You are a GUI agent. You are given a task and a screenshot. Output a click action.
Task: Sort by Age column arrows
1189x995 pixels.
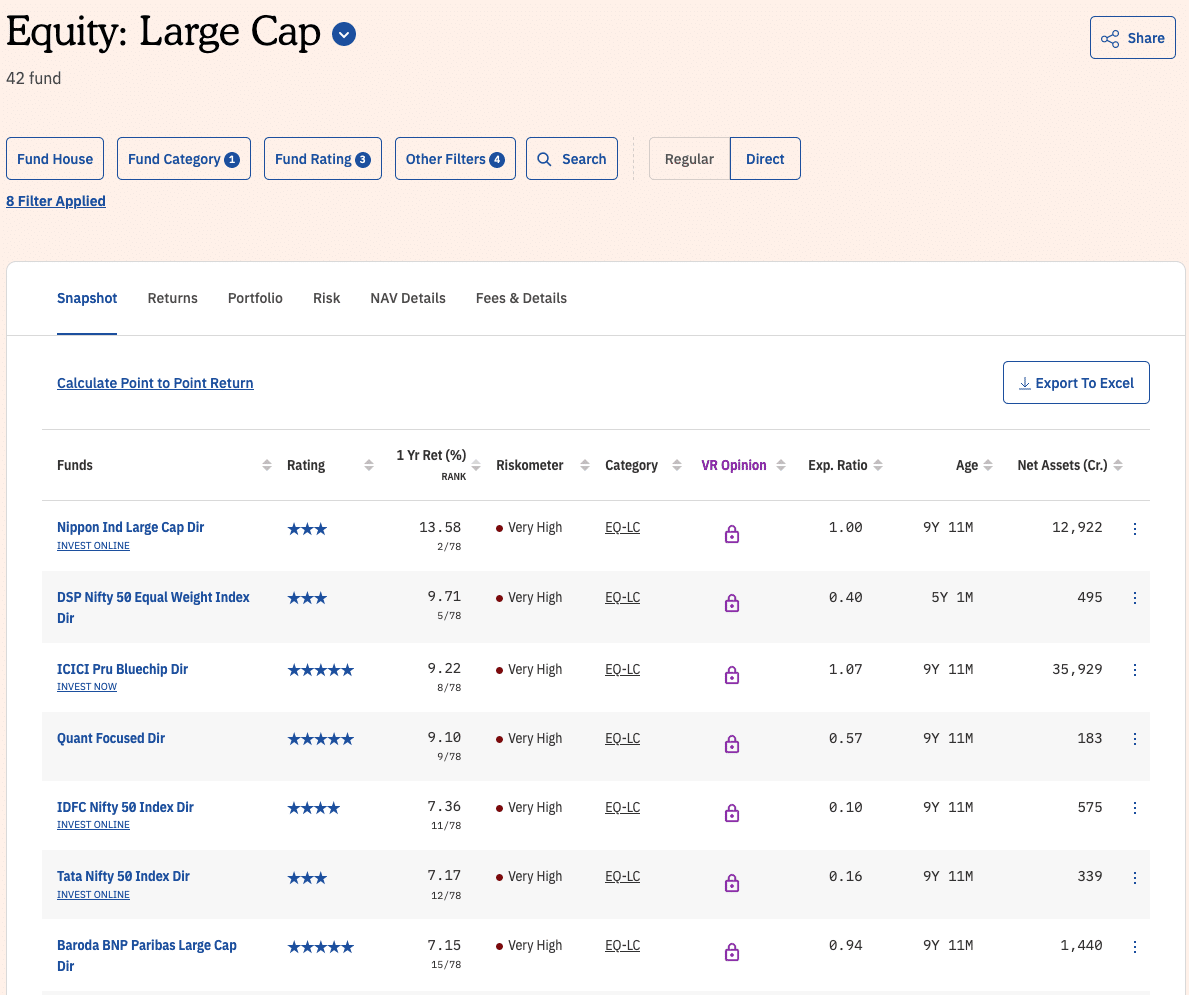988,465
